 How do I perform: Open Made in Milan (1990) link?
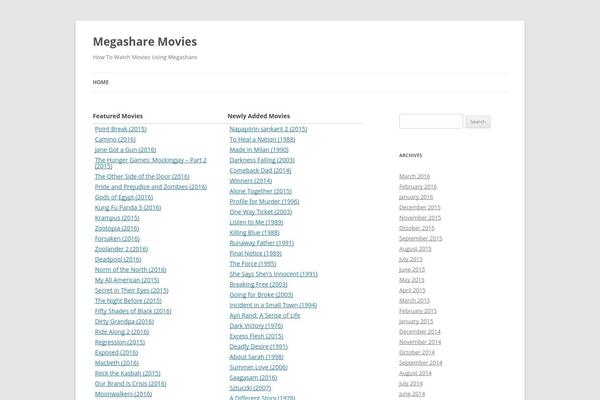[x=259, y=150]
